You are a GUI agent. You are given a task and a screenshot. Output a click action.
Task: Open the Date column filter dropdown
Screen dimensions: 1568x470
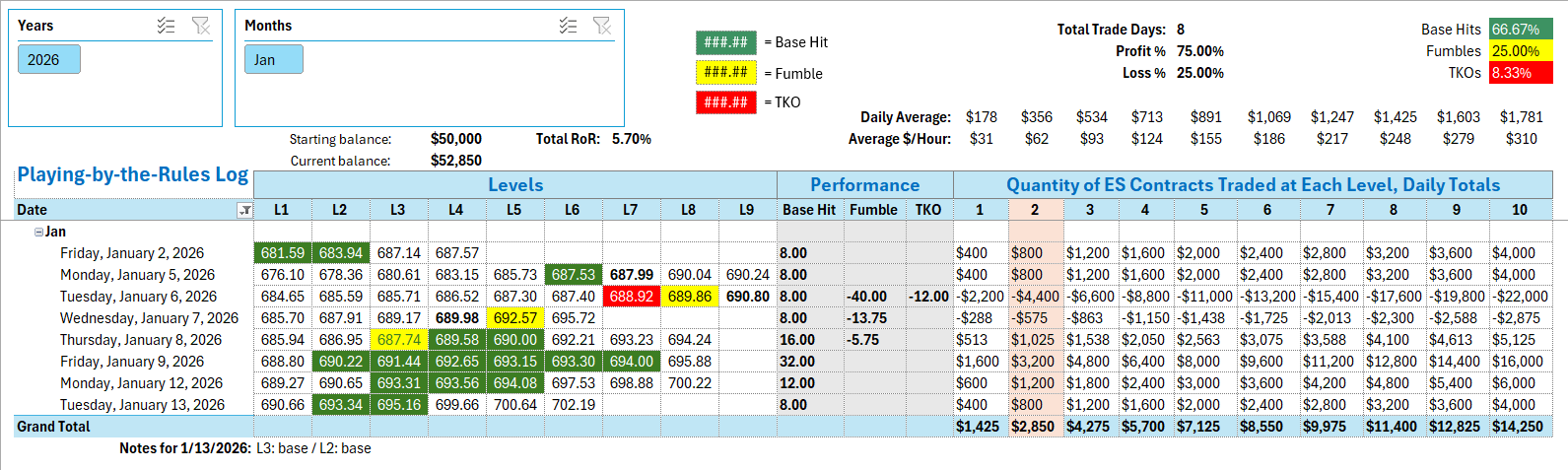tap(244, 210)
